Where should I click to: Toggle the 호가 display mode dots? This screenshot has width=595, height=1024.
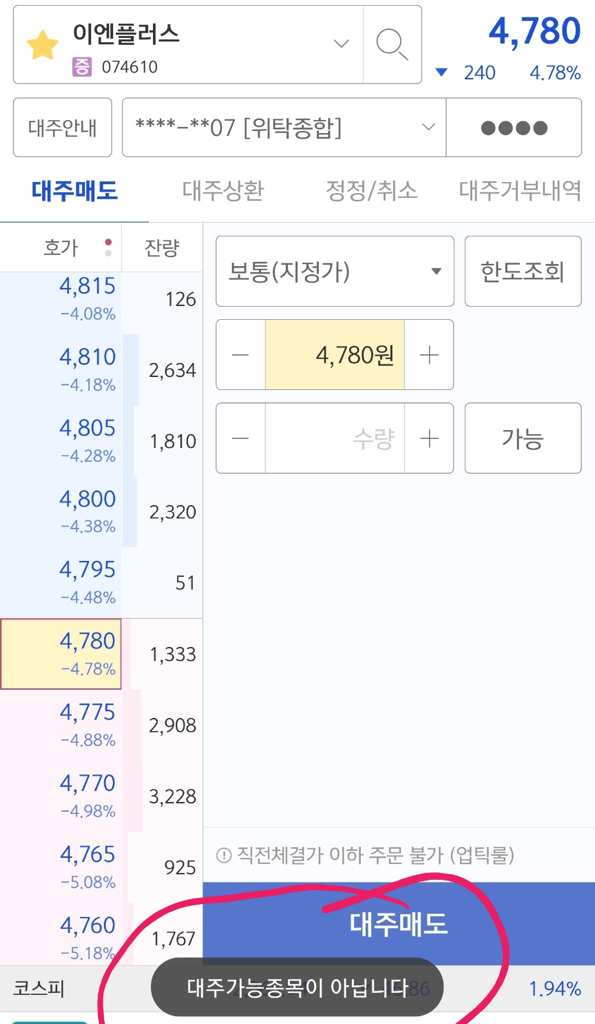coord(108,248)
